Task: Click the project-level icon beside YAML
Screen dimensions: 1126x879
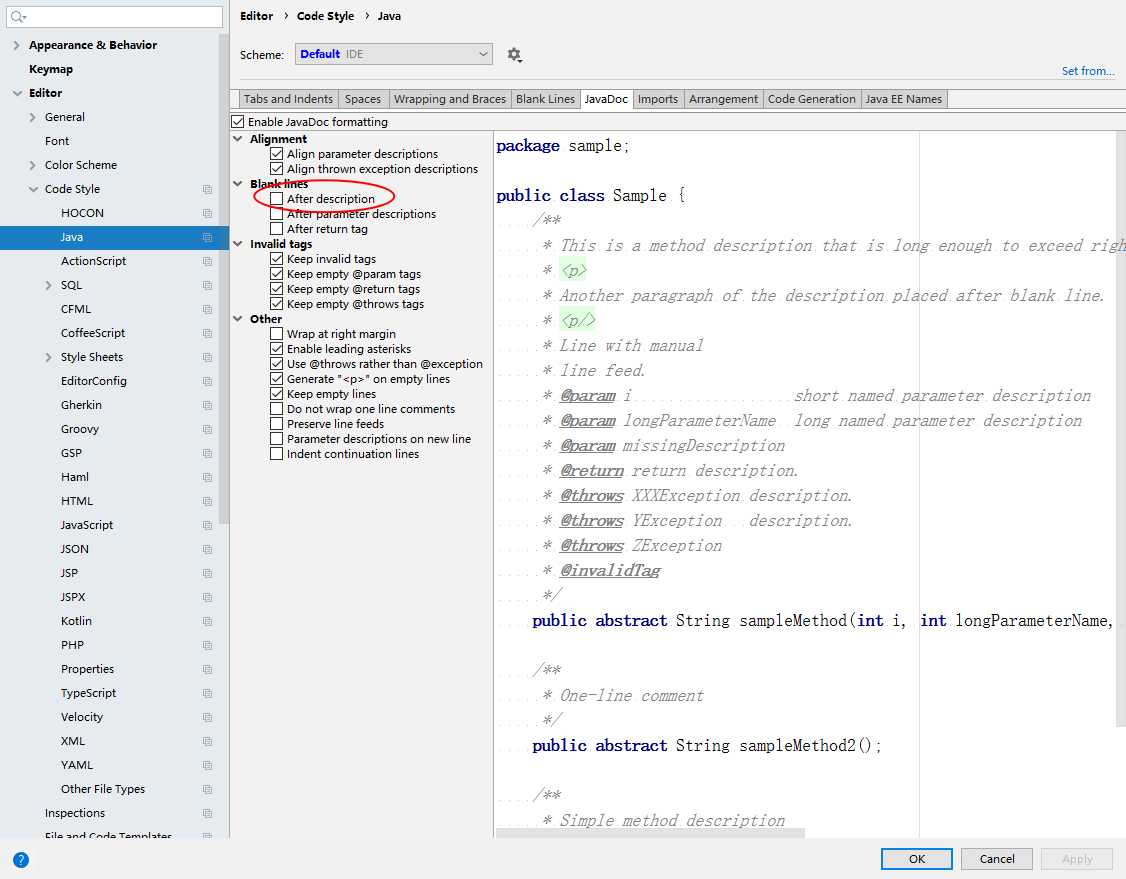Action: click(x=208, y=766)
